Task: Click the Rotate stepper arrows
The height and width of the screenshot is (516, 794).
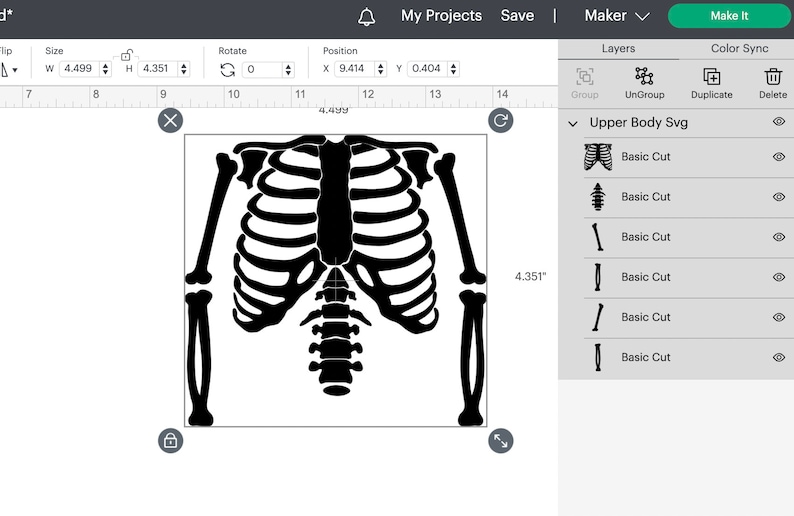Action: click(x=288, y=69)
